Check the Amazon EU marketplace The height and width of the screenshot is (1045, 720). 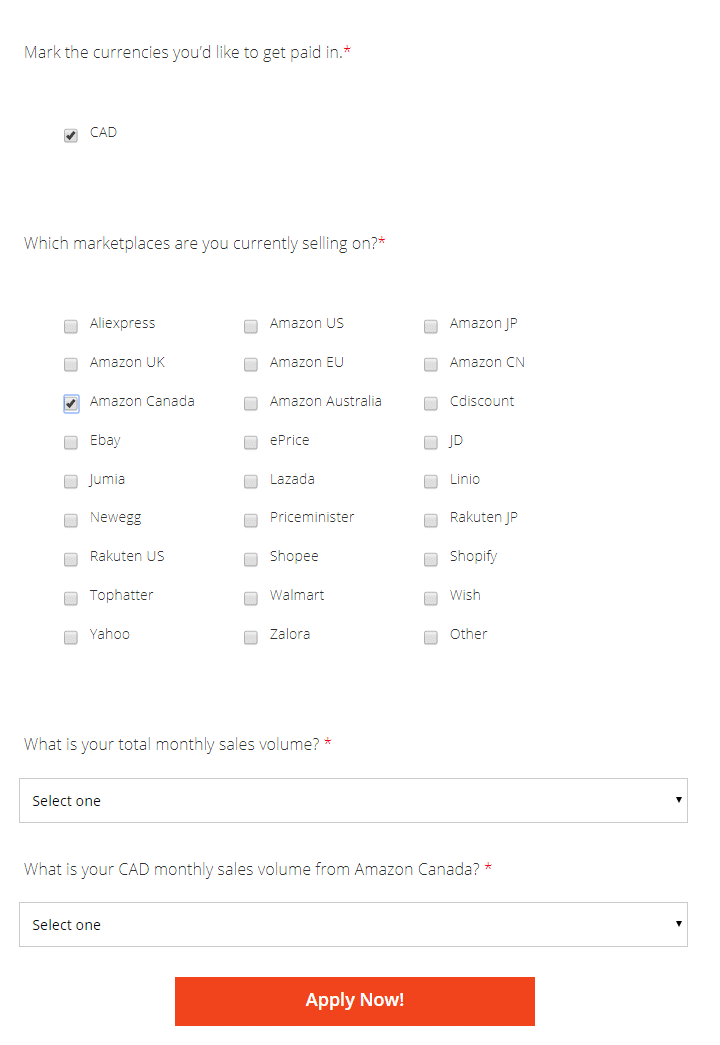250,364
